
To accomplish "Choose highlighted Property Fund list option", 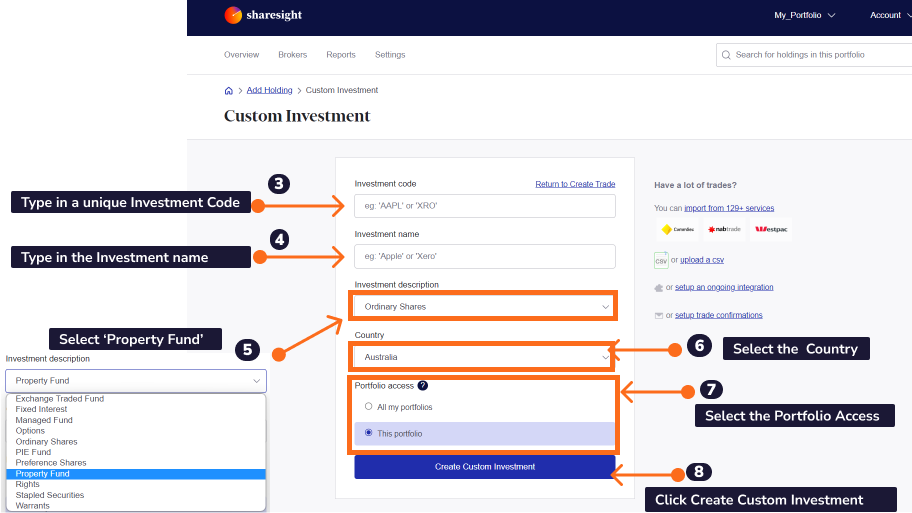I will (x=136, y=474).
